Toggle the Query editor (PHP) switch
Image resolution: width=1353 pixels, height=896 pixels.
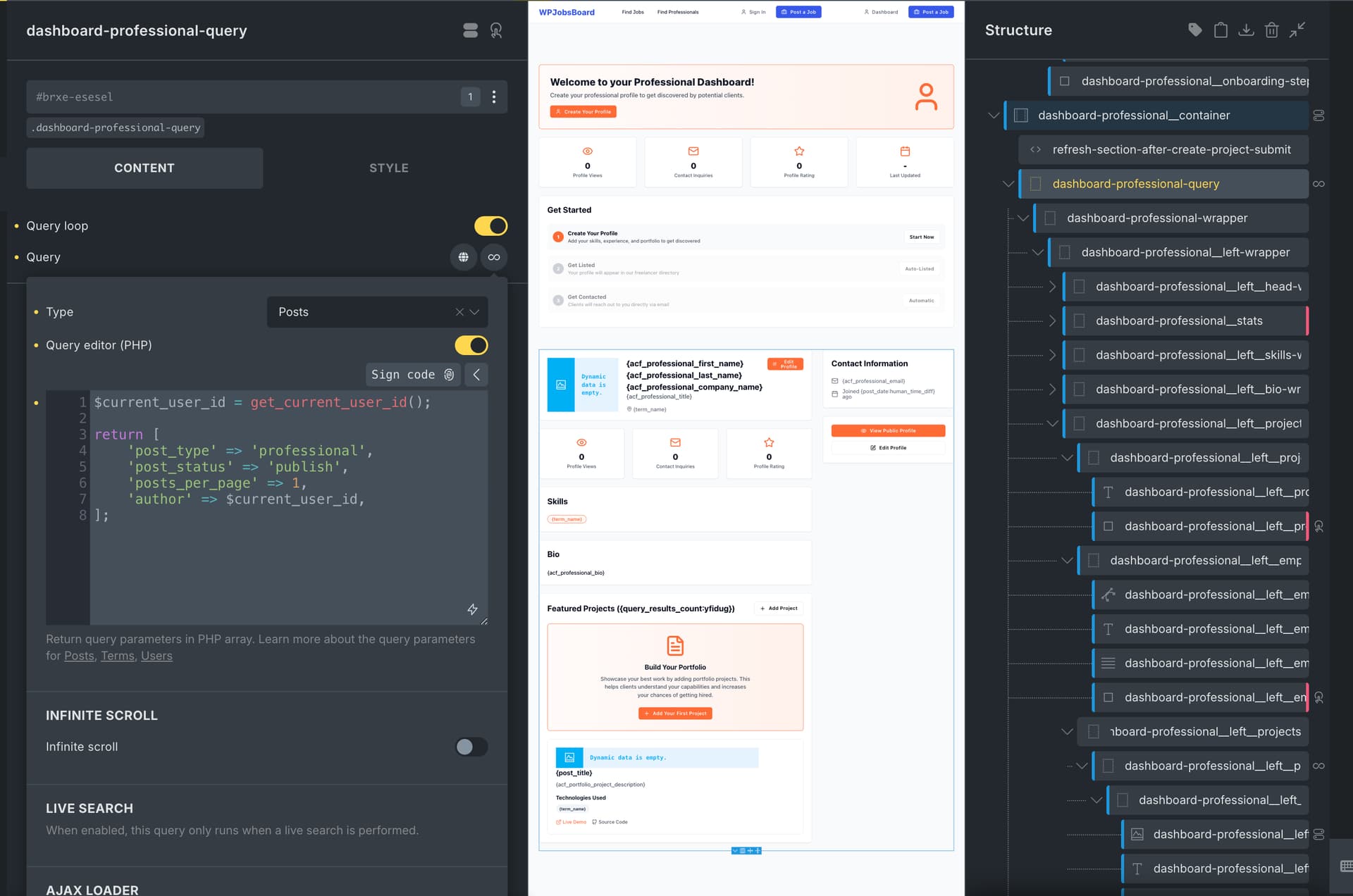point(471,345)
